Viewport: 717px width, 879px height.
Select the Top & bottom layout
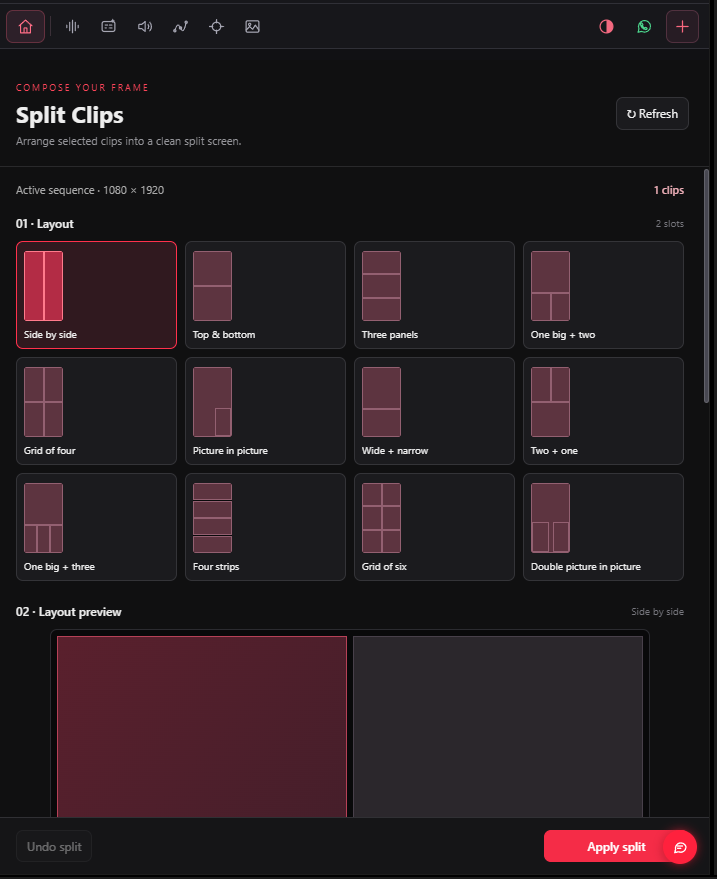coord(265,295)
